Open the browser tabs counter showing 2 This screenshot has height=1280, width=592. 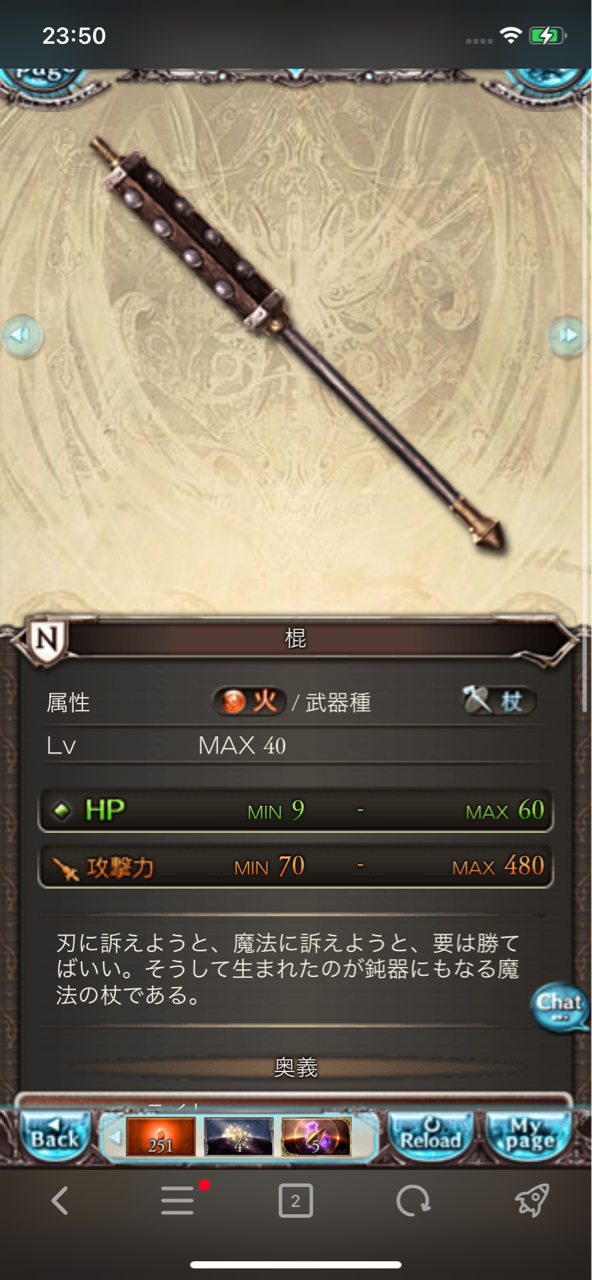point(295,1201)
